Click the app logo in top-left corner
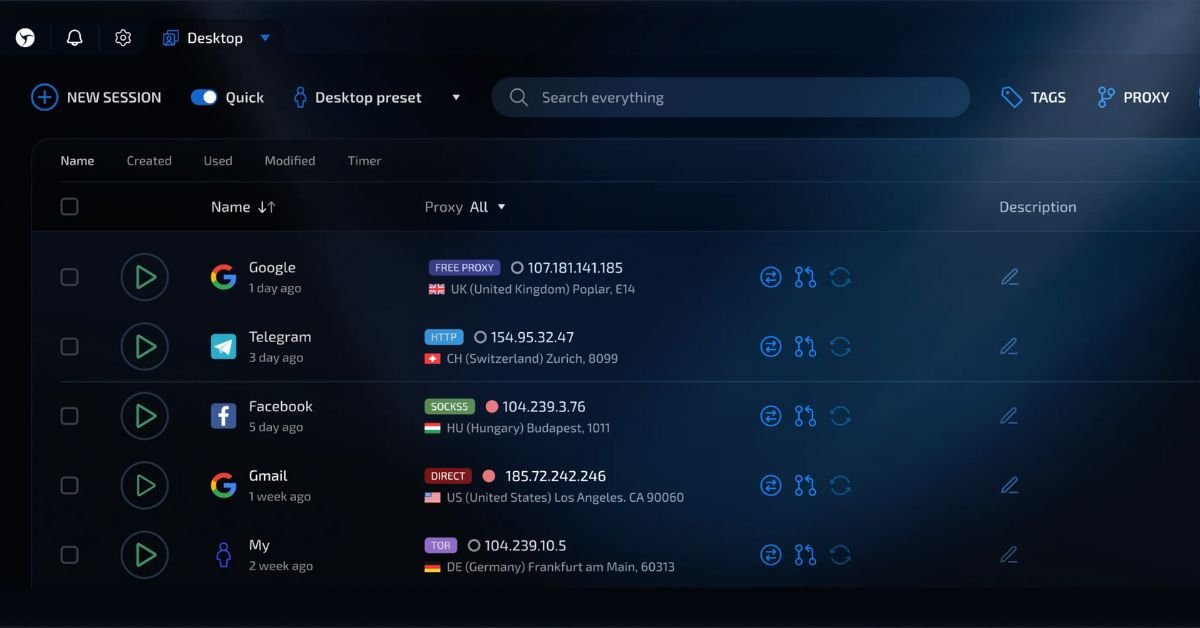 point(26,38)
